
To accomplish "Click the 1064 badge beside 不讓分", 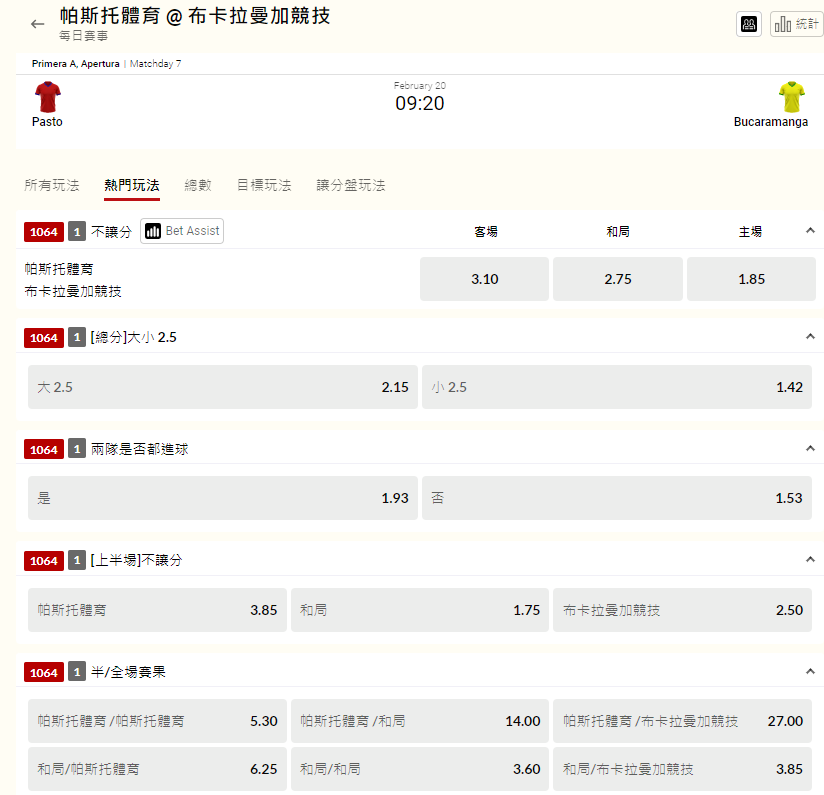I will (x=44, y=232).
